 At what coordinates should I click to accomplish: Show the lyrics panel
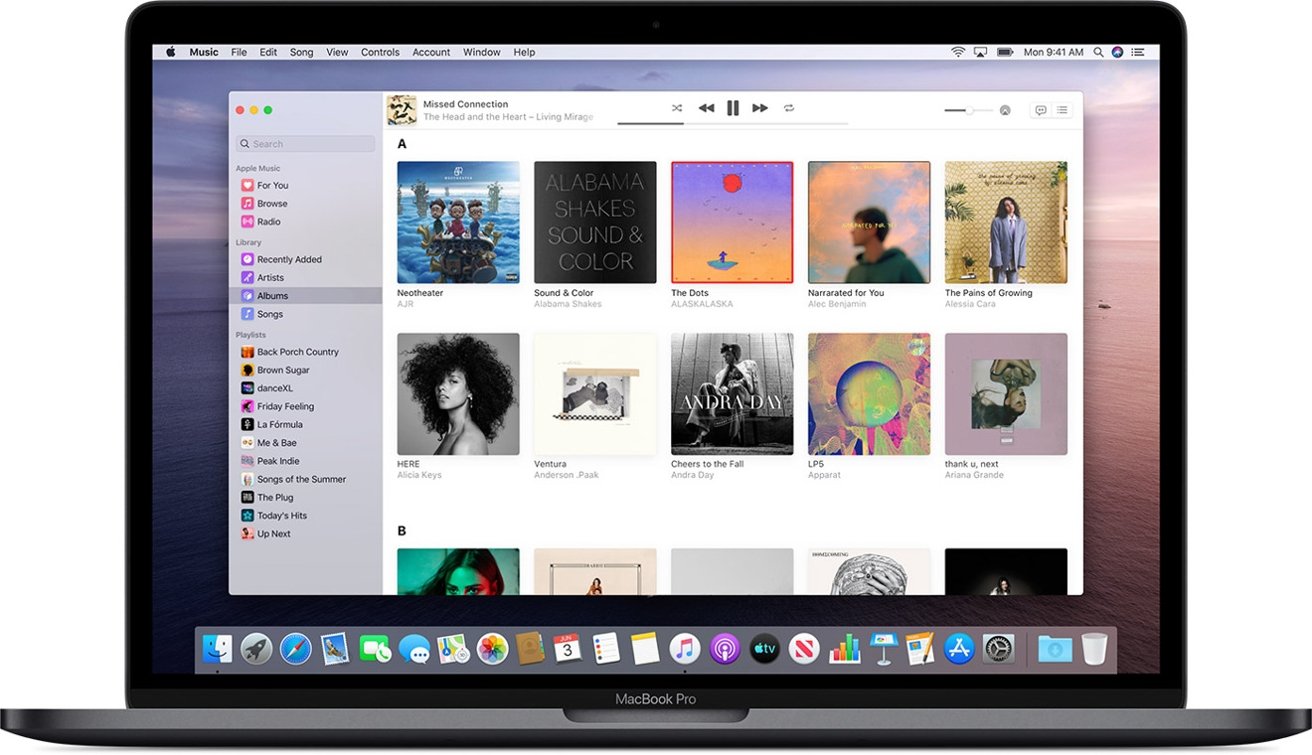[x=1040, y=111]
